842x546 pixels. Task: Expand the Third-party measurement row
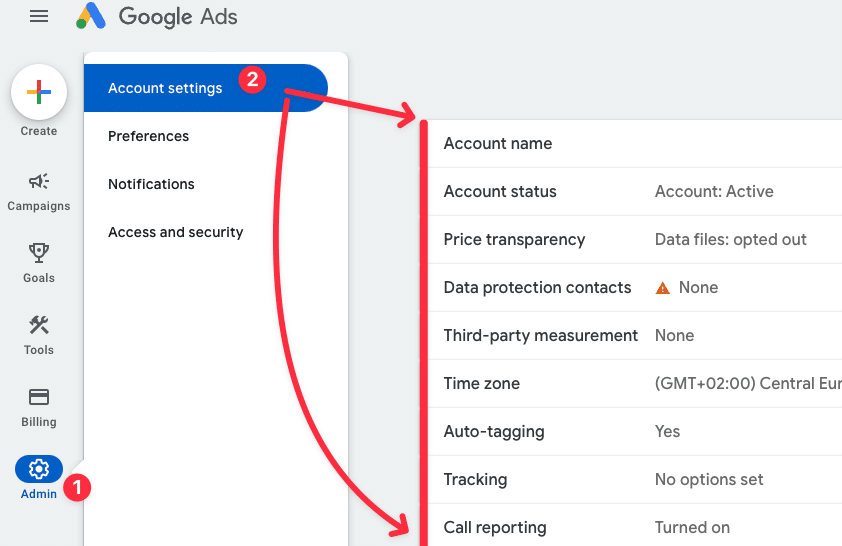(x=635, y=336)
